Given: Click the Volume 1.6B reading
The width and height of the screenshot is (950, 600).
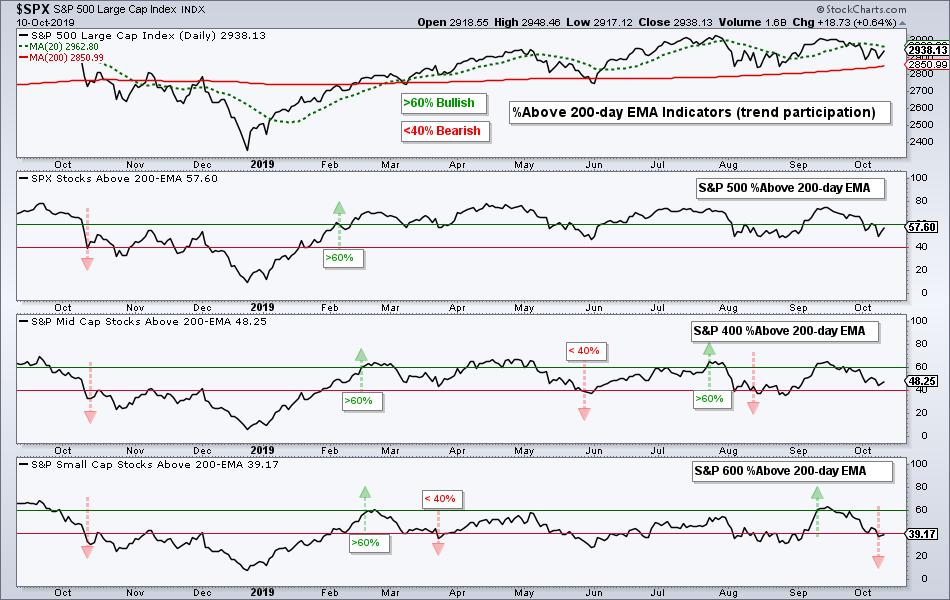Looking at the screenshot, I should [x=752, y=22].
